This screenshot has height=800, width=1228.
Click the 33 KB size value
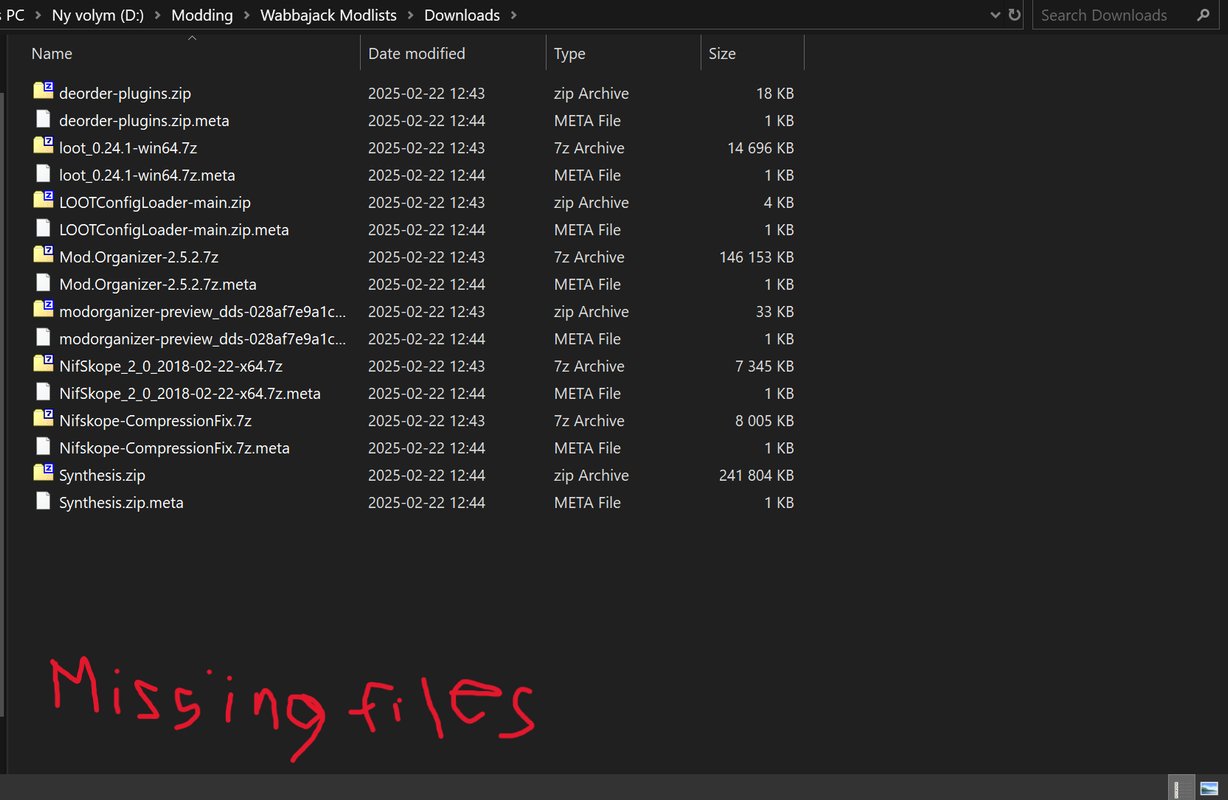click(775, 312)
